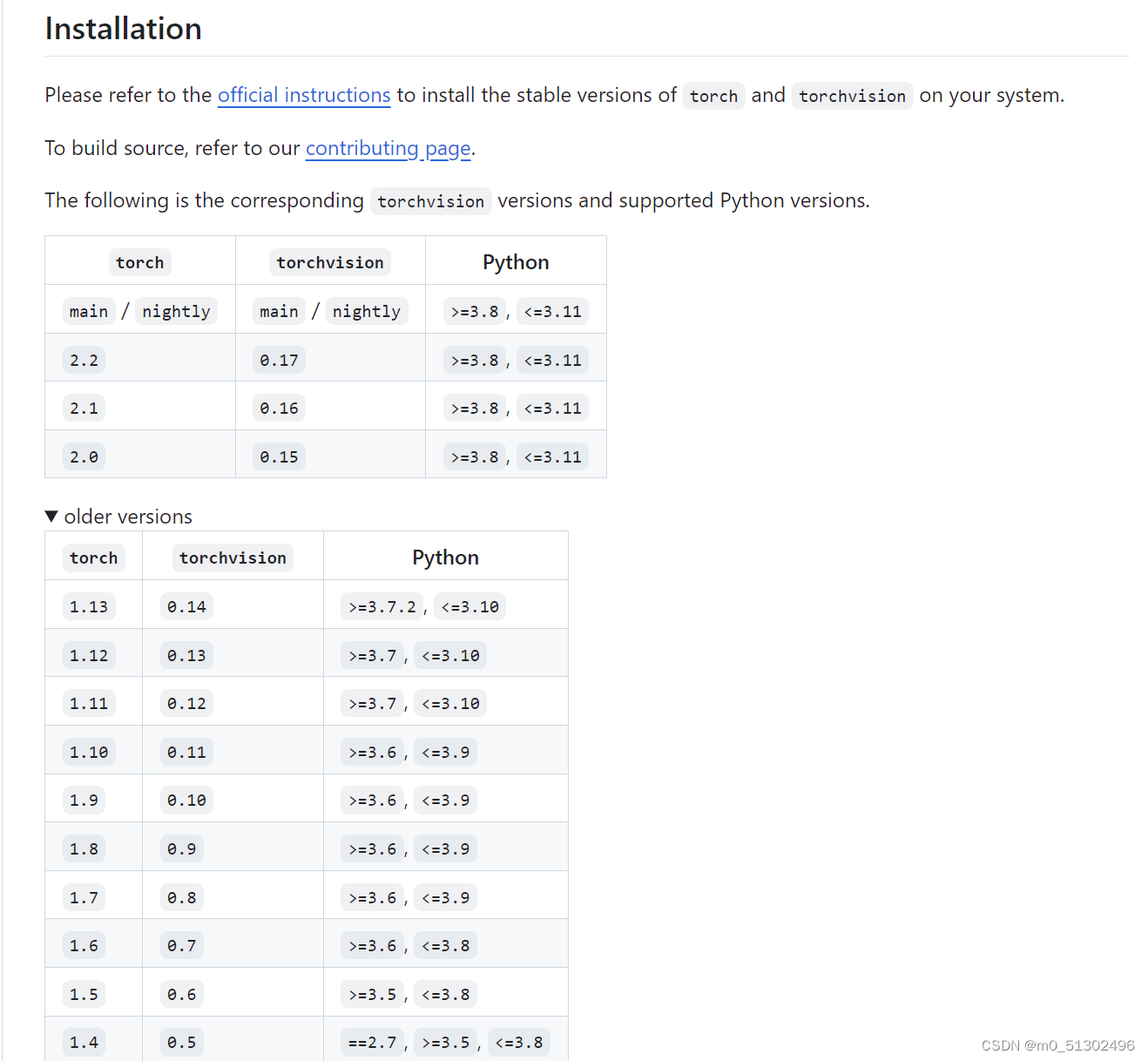Click the >=3.7.2 Python version tag
The image size is (1148, 1061).
382,606
